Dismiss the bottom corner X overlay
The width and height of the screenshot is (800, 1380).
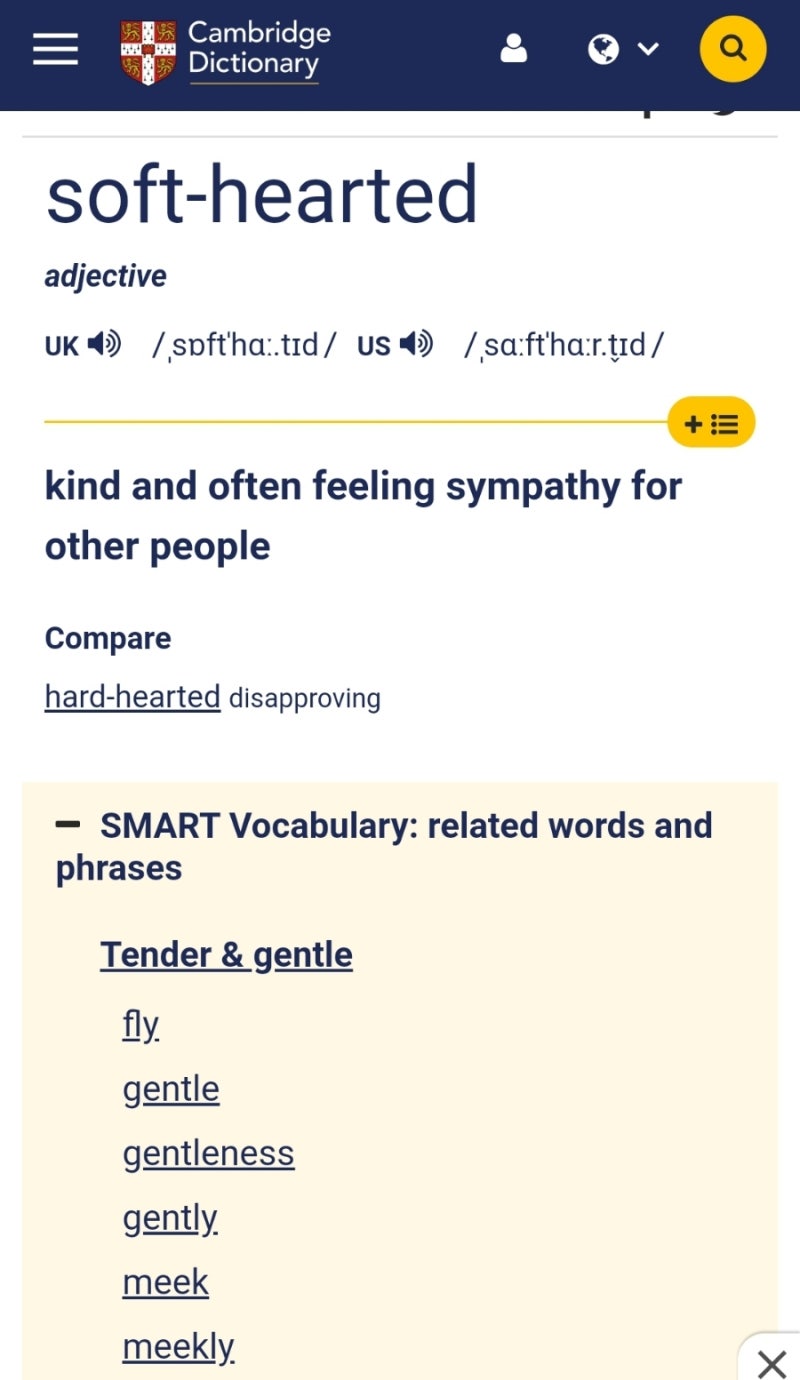(771, 1362)
